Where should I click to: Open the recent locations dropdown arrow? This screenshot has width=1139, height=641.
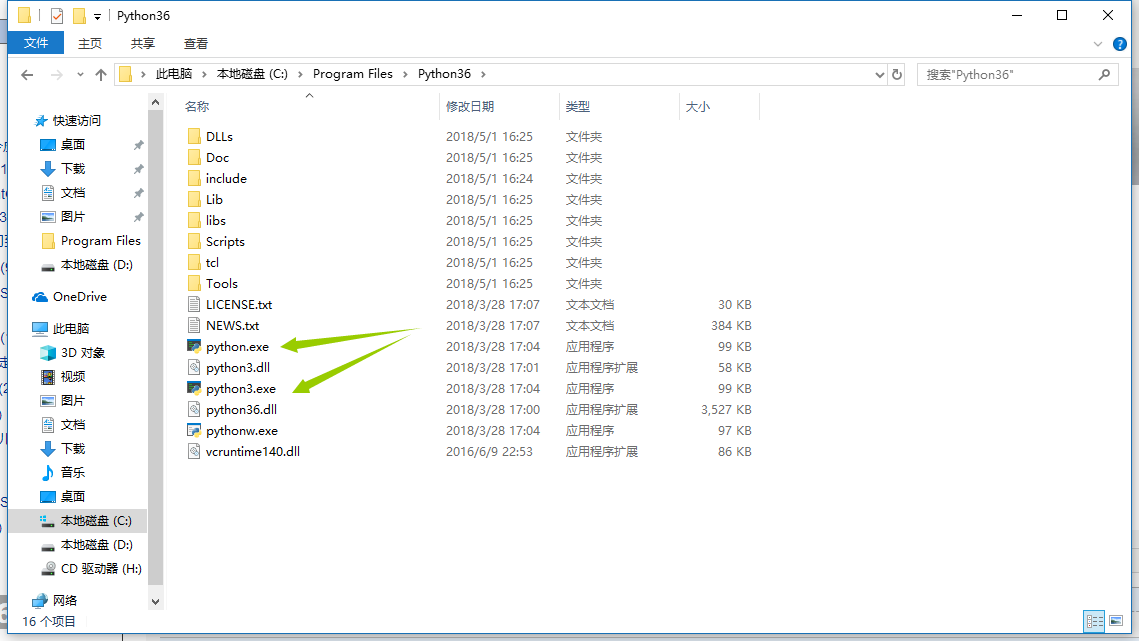[x=80, y=74]
